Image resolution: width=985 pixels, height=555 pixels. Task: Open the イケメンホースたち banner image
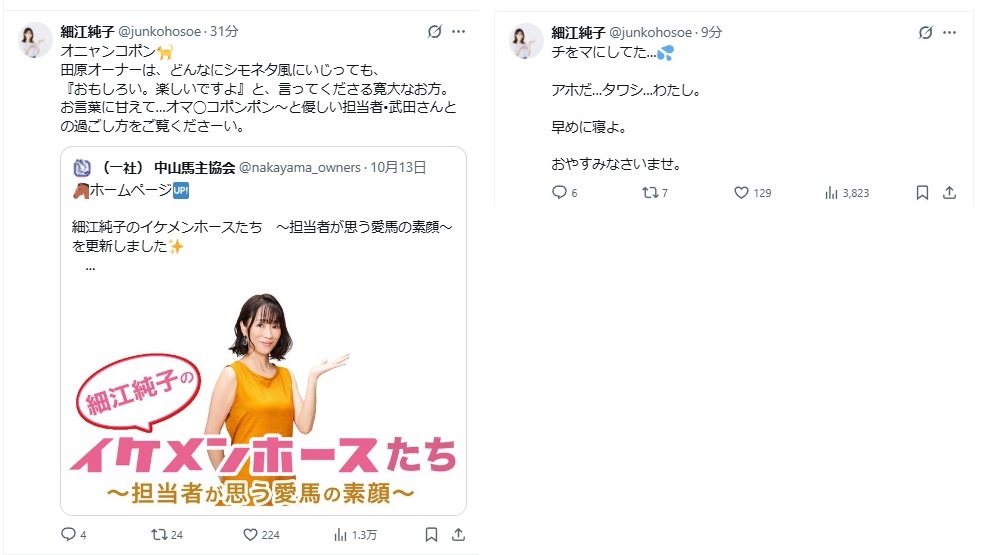click(263, 397)
